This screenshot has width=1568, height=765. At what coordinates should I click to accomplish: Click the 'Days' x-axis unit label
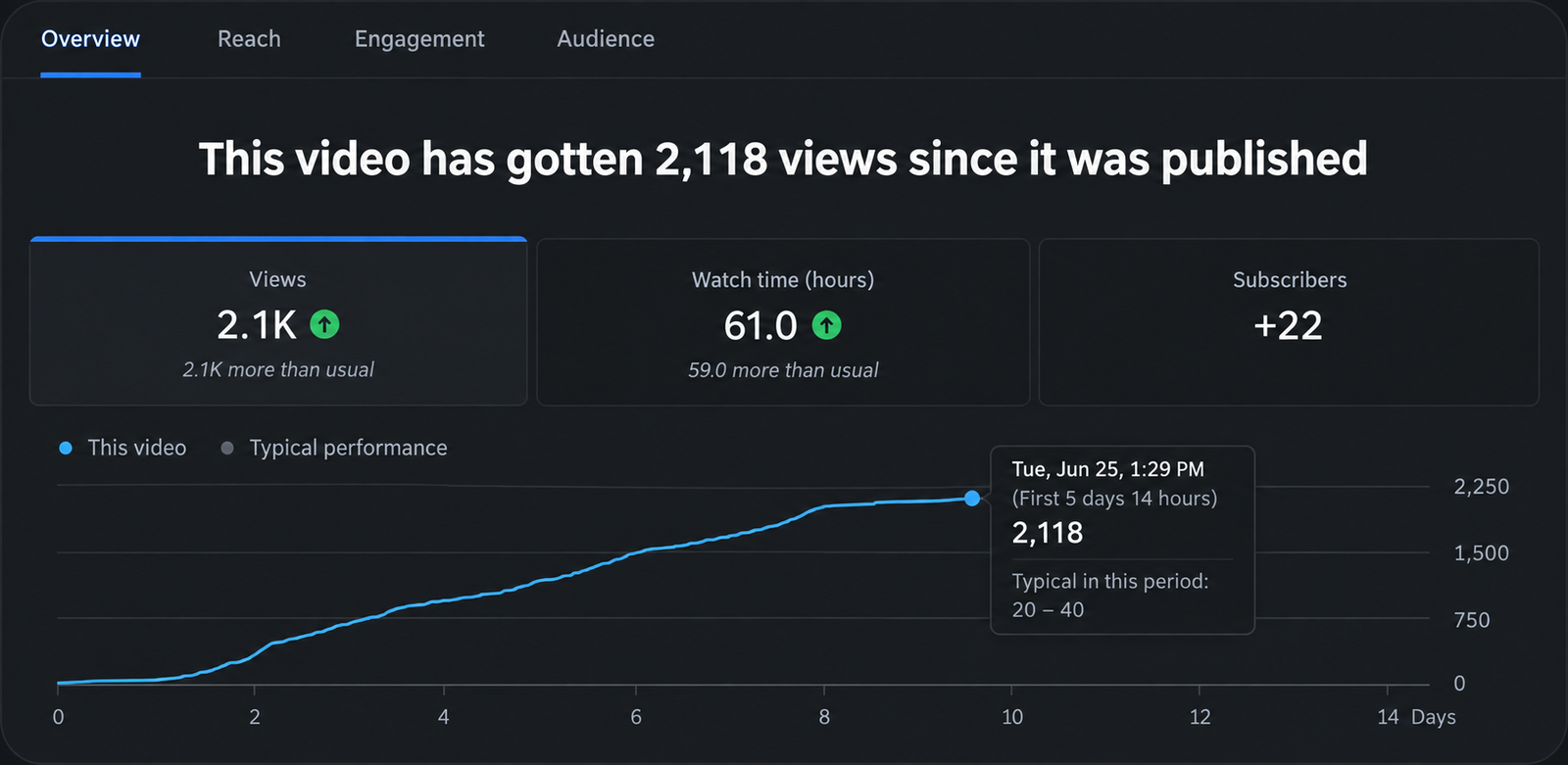pyautogui.click(x=1434, y=717)
